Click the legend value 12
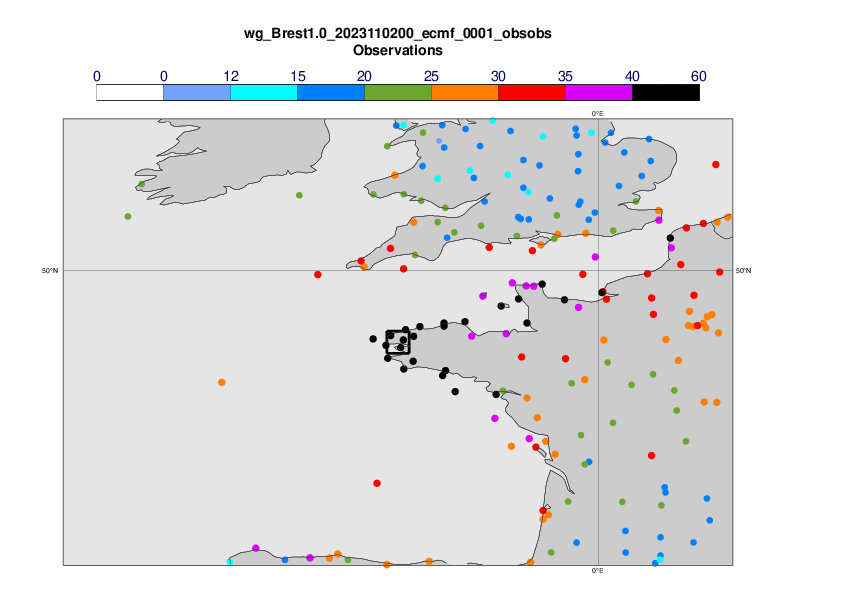This screenshot has height=596, width=842. pyautogui.click(x=231, y=76)
